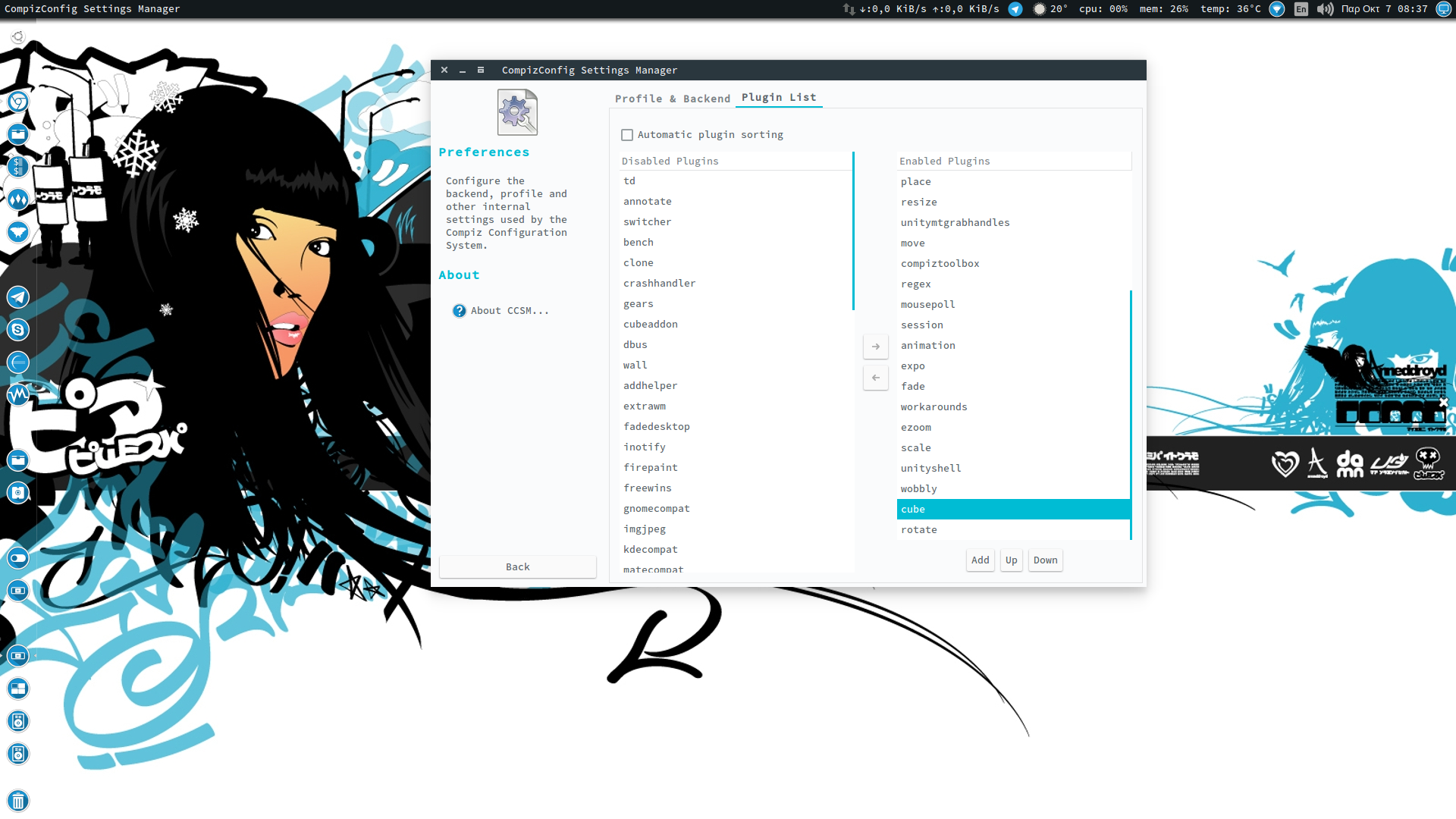Image resolution: width=1456 pixels, height=819 pixels.
Task: Select 'expo' enabled plugin
Action: click(x=1013, y=366)
